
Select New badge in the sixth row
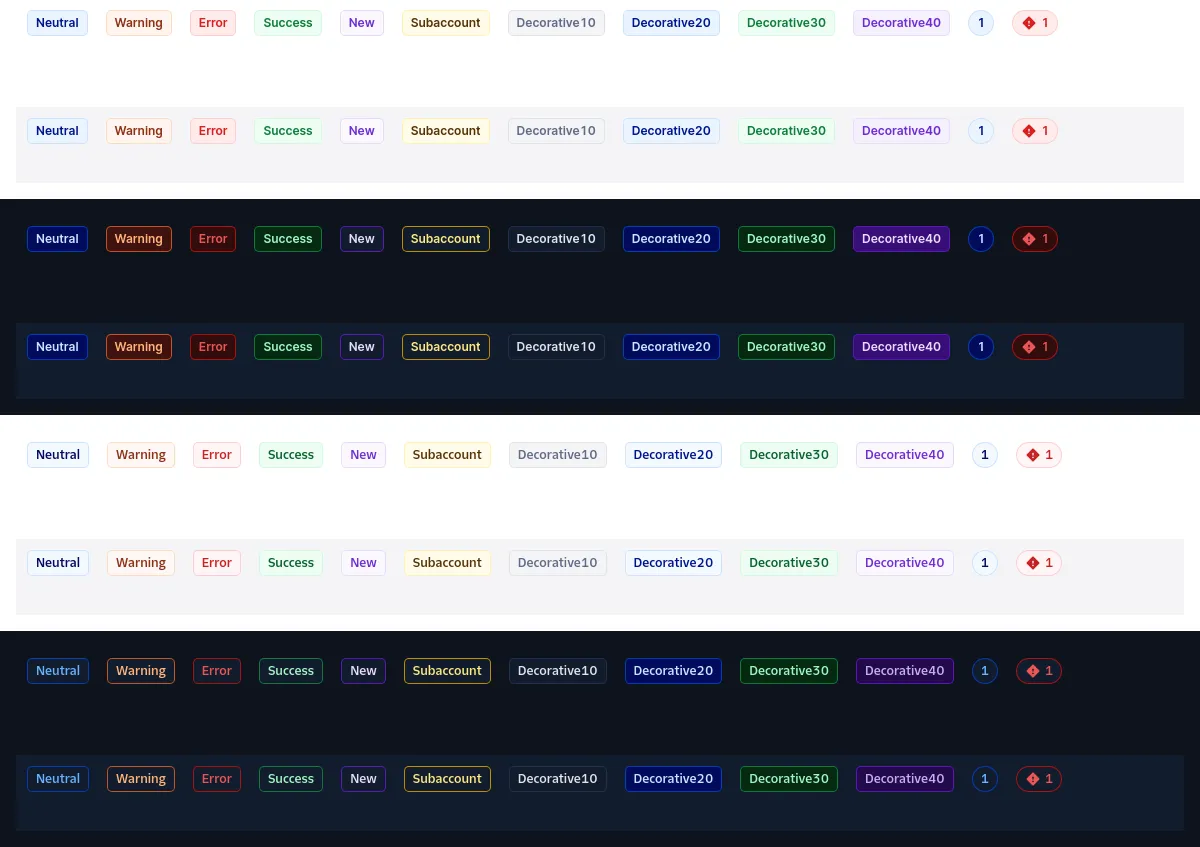(x=363, y=563)
